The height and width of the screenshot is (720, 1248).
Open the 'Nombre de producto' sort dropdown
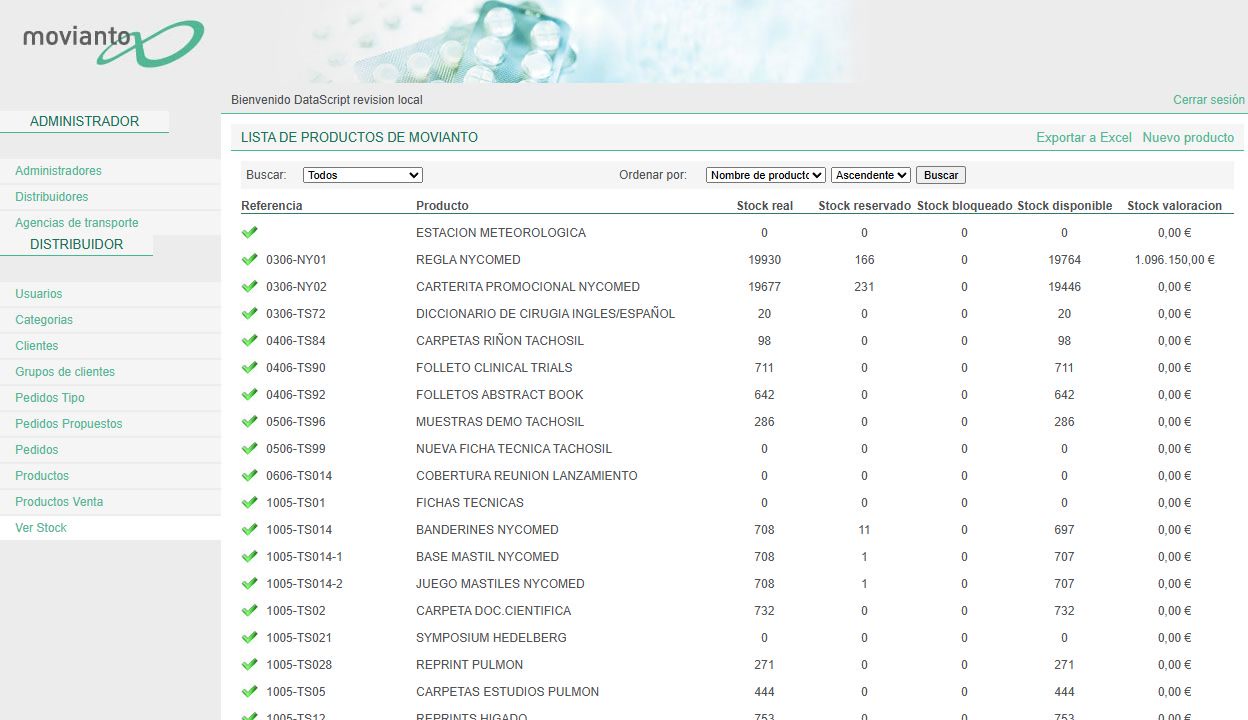[766, 175]
